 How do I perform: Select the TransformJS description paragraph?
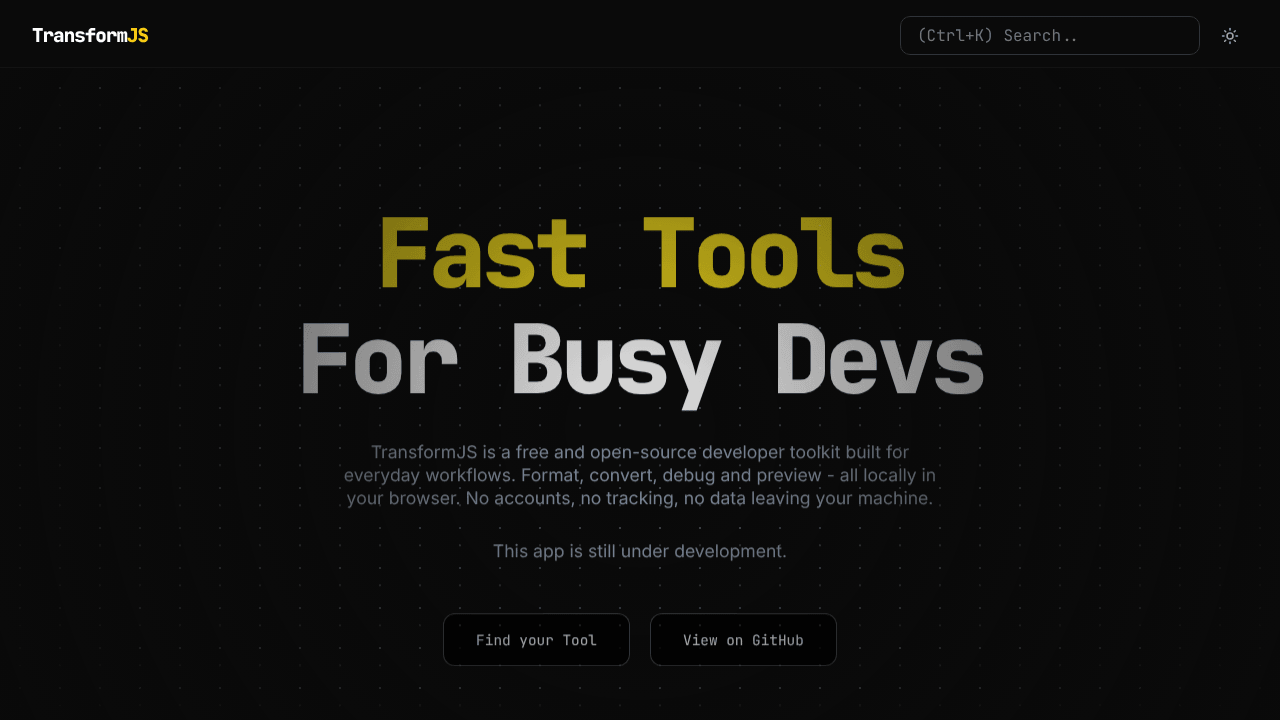click(640, 475)
